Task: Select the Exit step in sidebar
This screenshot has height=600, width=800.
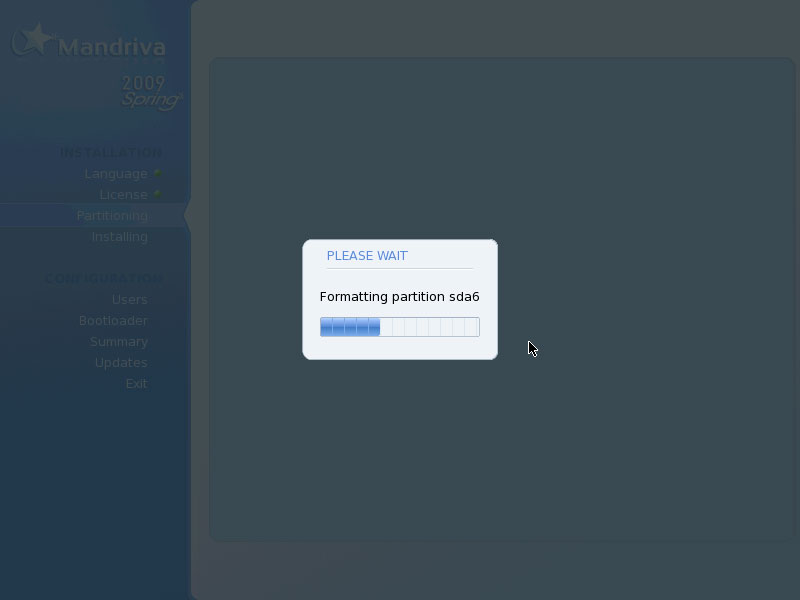Action: pyautogui.click(x=137, y=383)
